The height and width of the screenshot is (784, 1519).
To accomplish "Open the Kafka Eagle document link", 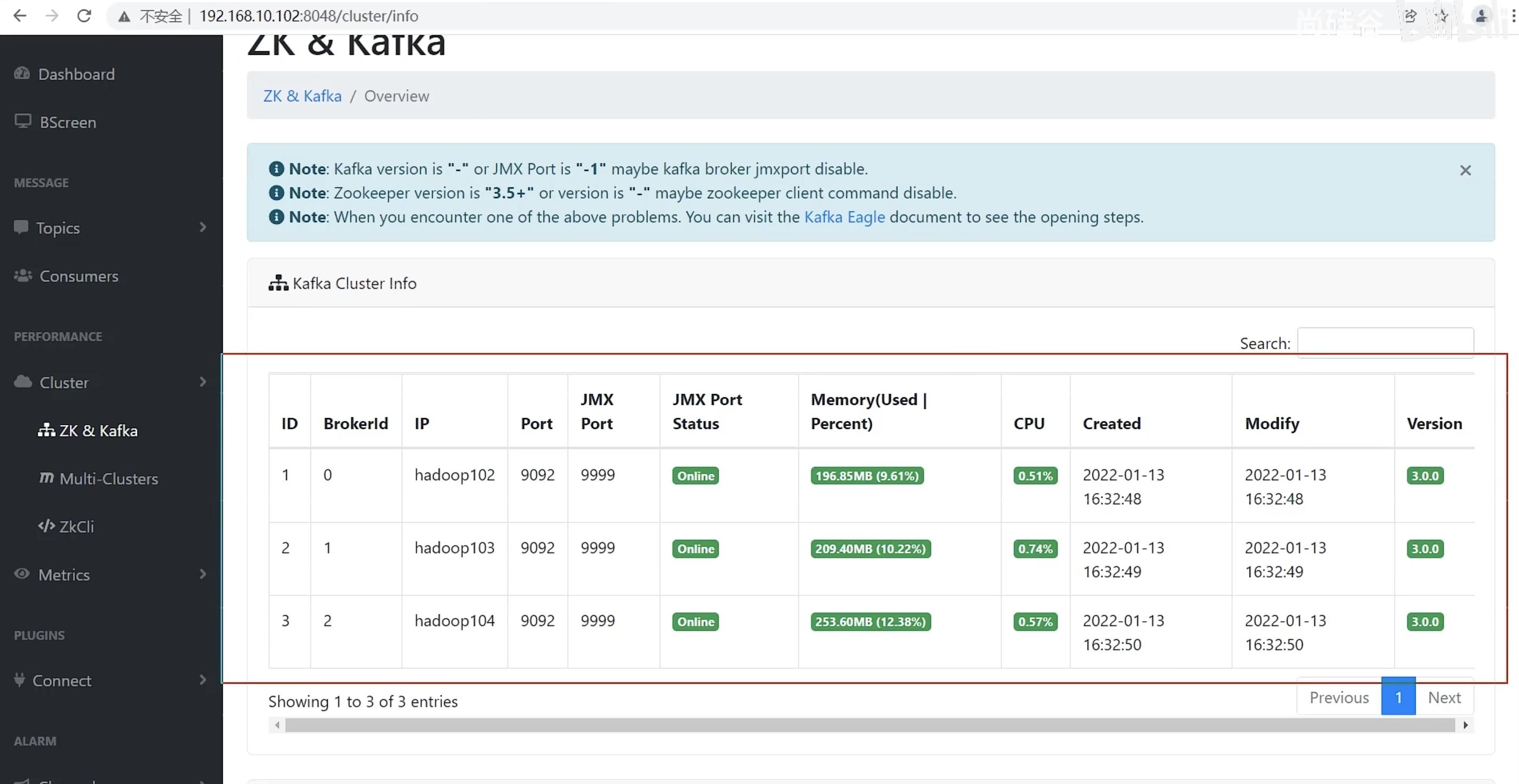I will (844, 217).
